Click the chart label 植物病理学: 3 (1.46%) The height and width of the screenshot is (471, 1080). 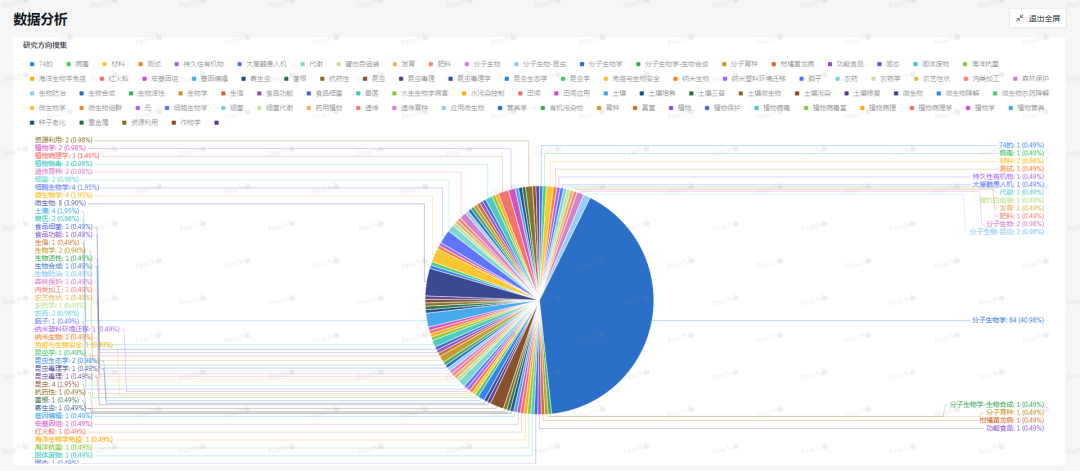coord(67,156)
